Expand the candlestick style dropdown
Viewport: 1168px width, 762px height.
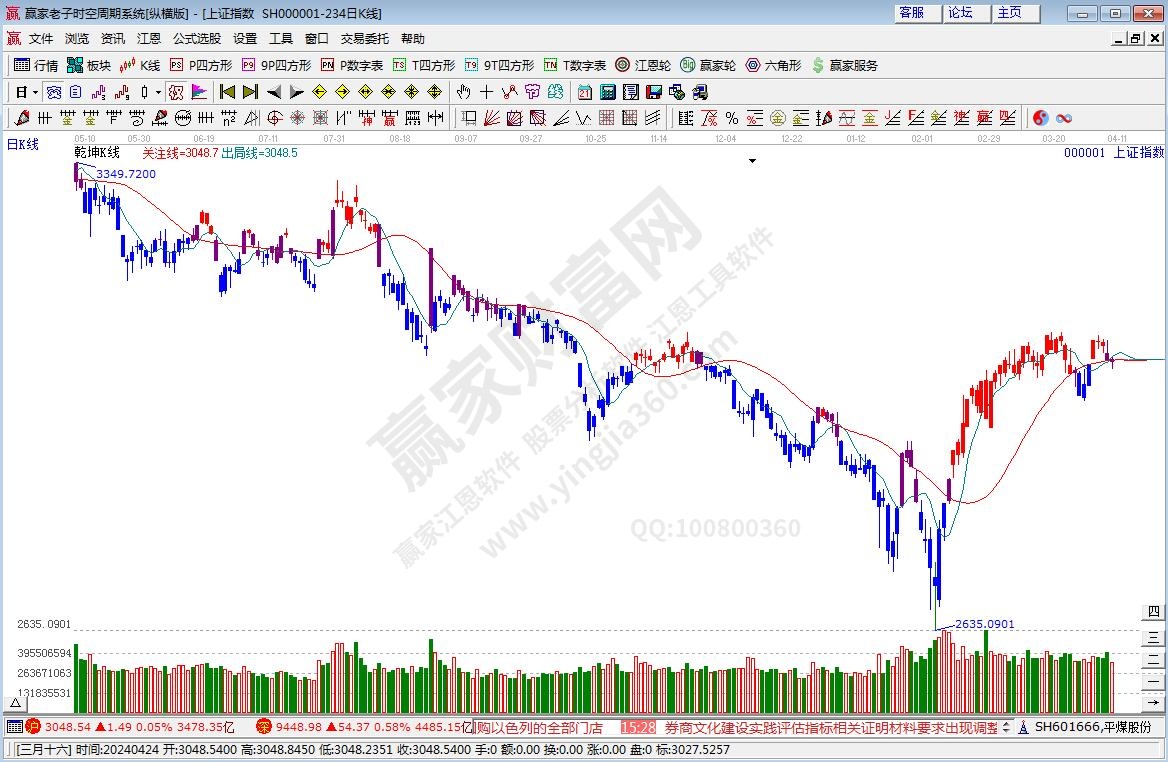click(158, 92)
